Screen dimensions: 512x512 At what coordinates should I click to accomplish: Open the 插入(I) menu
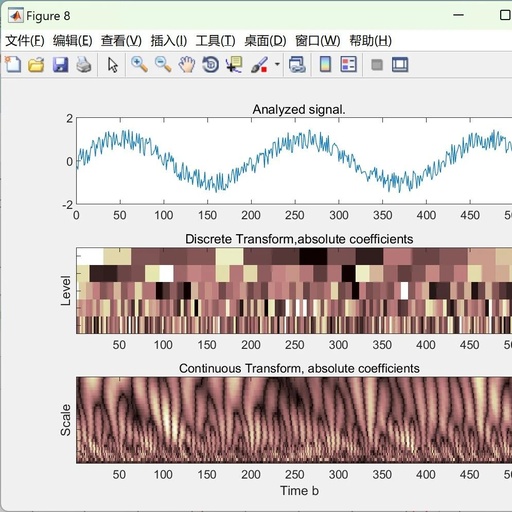point(169,41)
